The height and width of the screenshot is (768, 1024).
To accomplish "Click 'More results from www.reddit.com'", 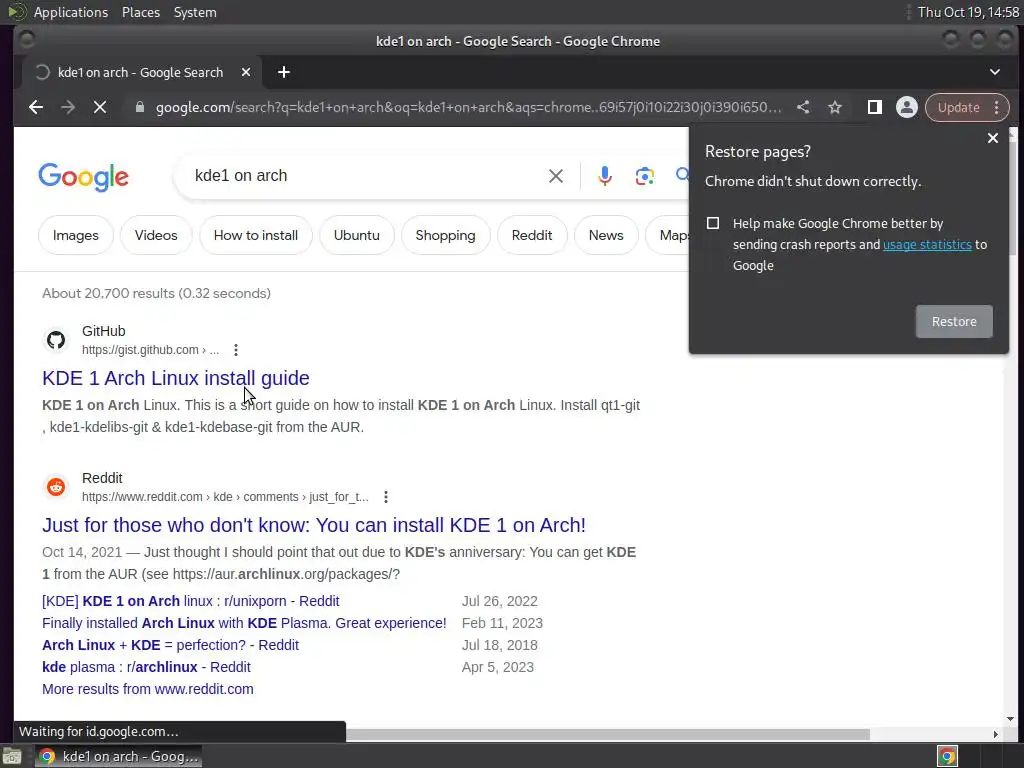I will click(148, 689).
